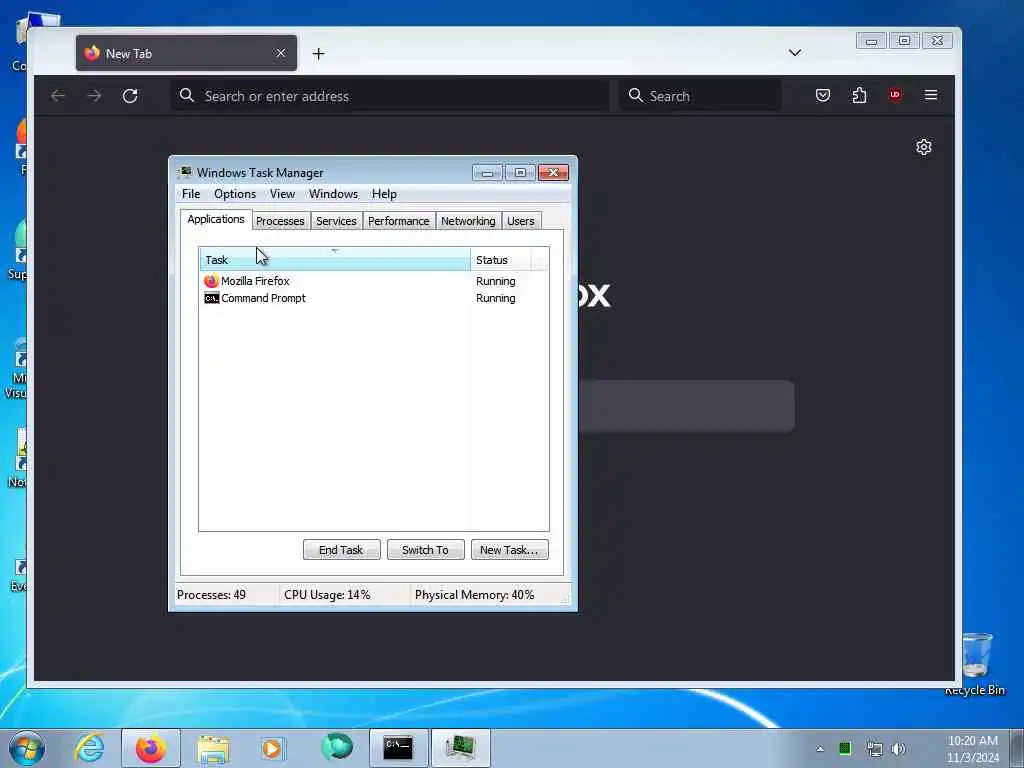Minimize the Task Manager window

[x=487, y=172]
